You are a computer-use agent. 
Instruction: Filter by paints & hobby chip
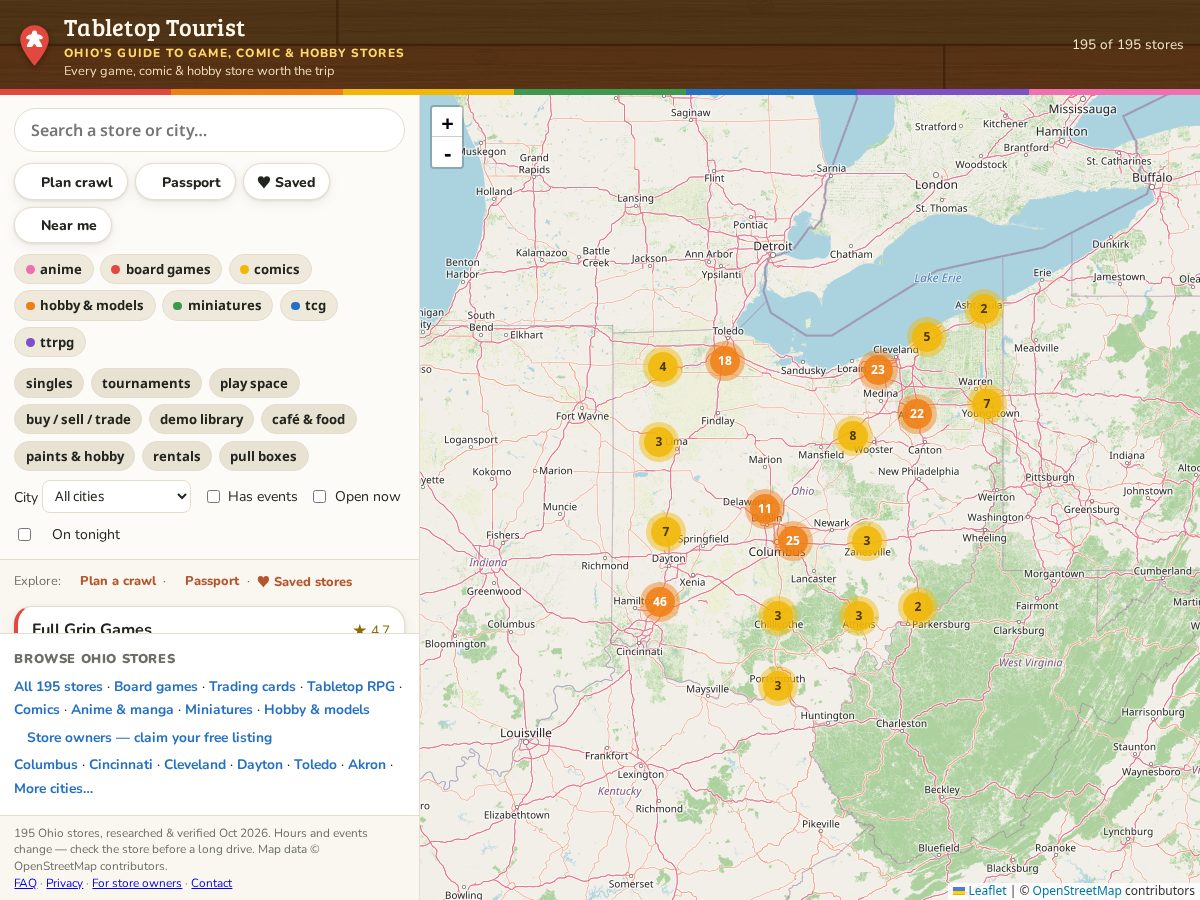pyautogui.click(x=75, y=456)
